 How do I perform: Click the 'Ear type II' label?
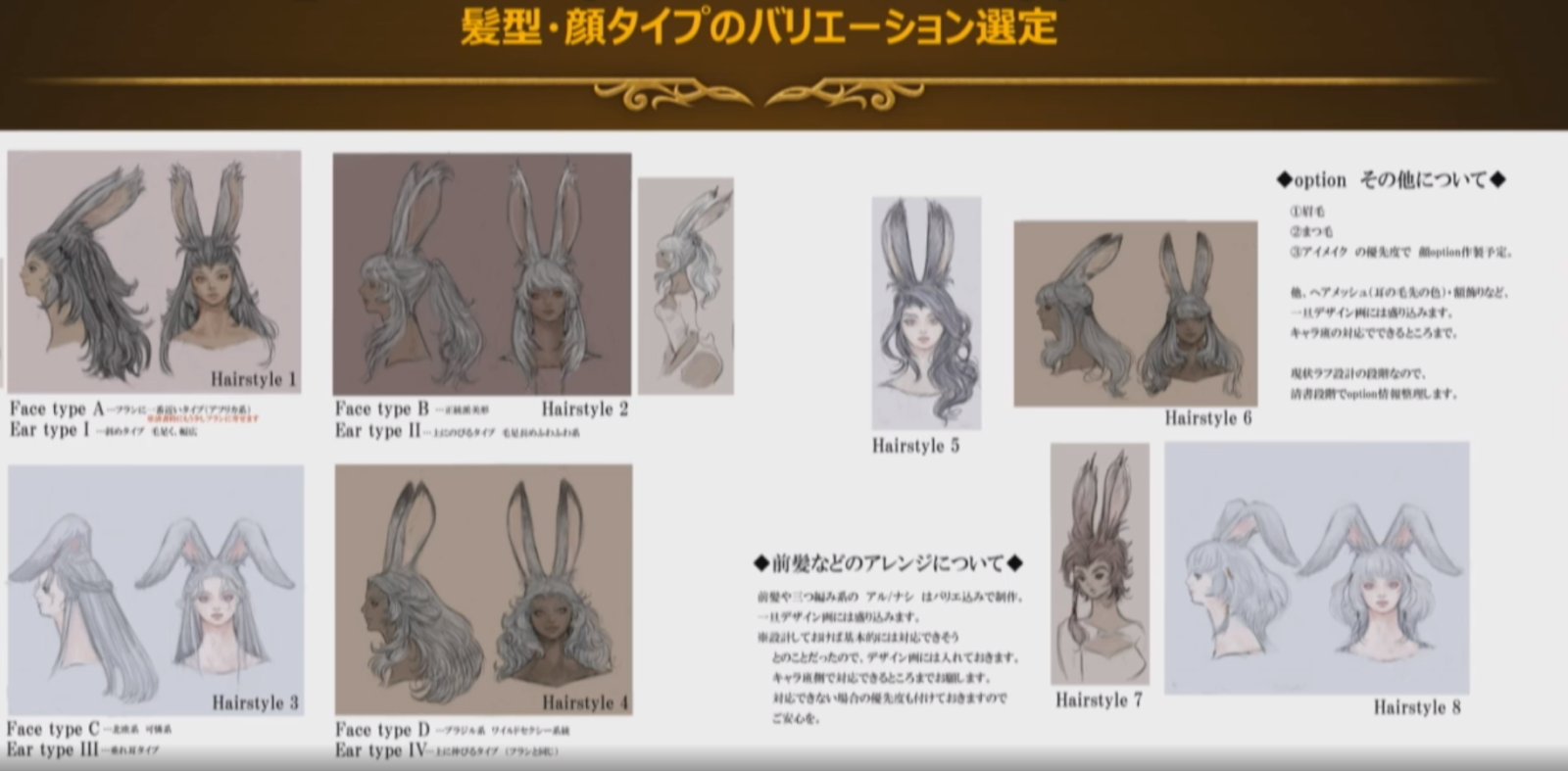378,430
